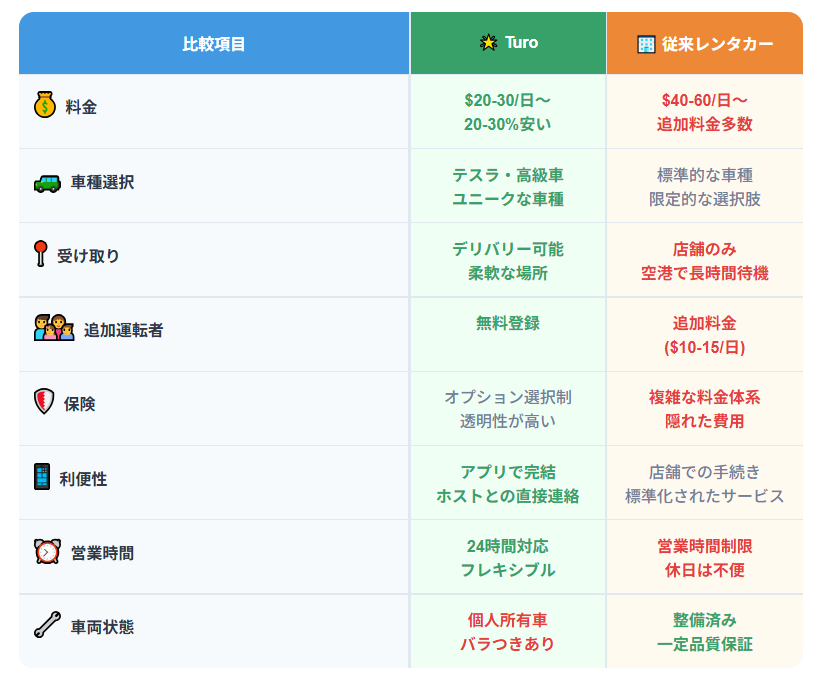Click the 複雑な料金体系 text

705,397
